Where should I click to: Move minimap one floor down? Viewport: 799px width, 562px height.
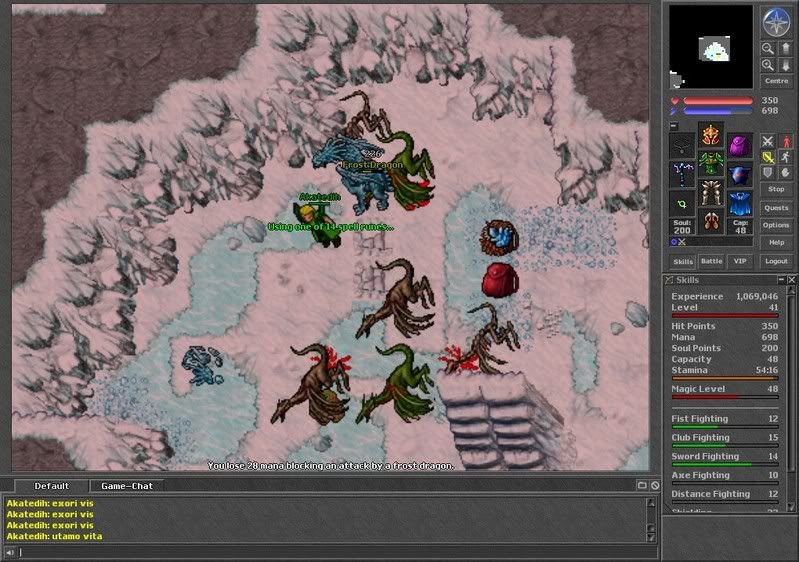tap(785, 65)
